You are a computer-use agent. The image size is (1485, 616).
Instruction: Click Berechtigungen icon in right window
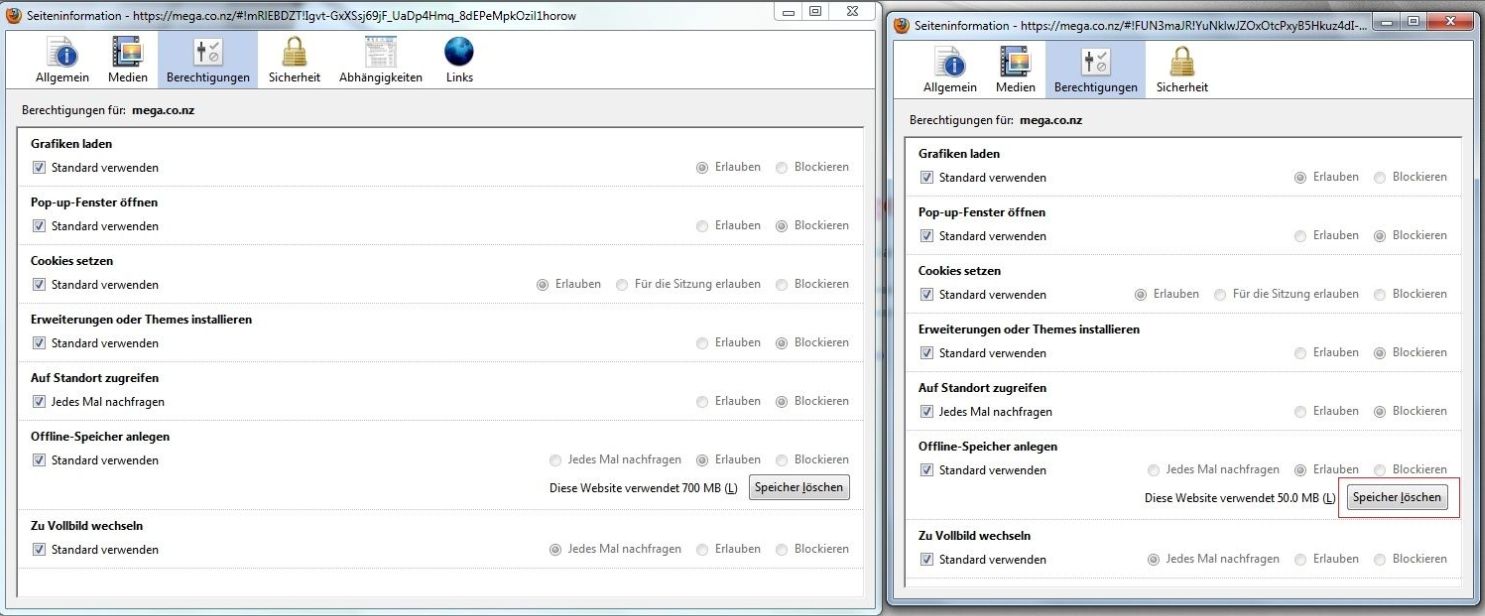[1095, 62]
